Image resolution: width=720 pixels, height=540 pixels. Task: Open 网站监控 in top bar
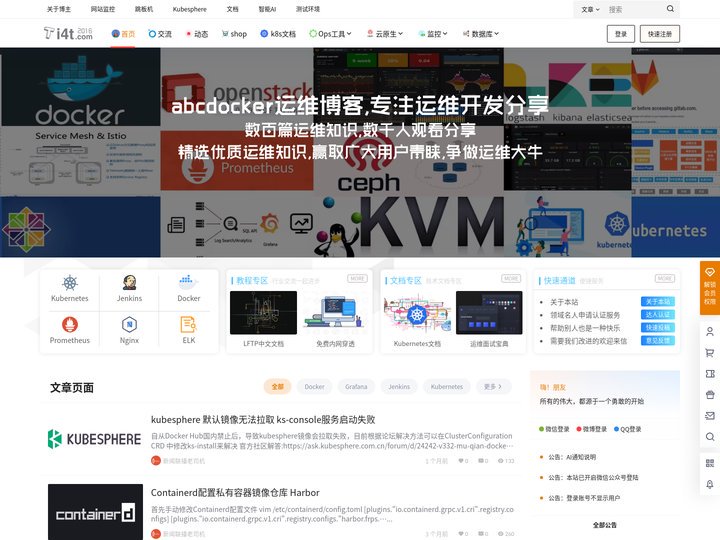click(x=102, y=9)
